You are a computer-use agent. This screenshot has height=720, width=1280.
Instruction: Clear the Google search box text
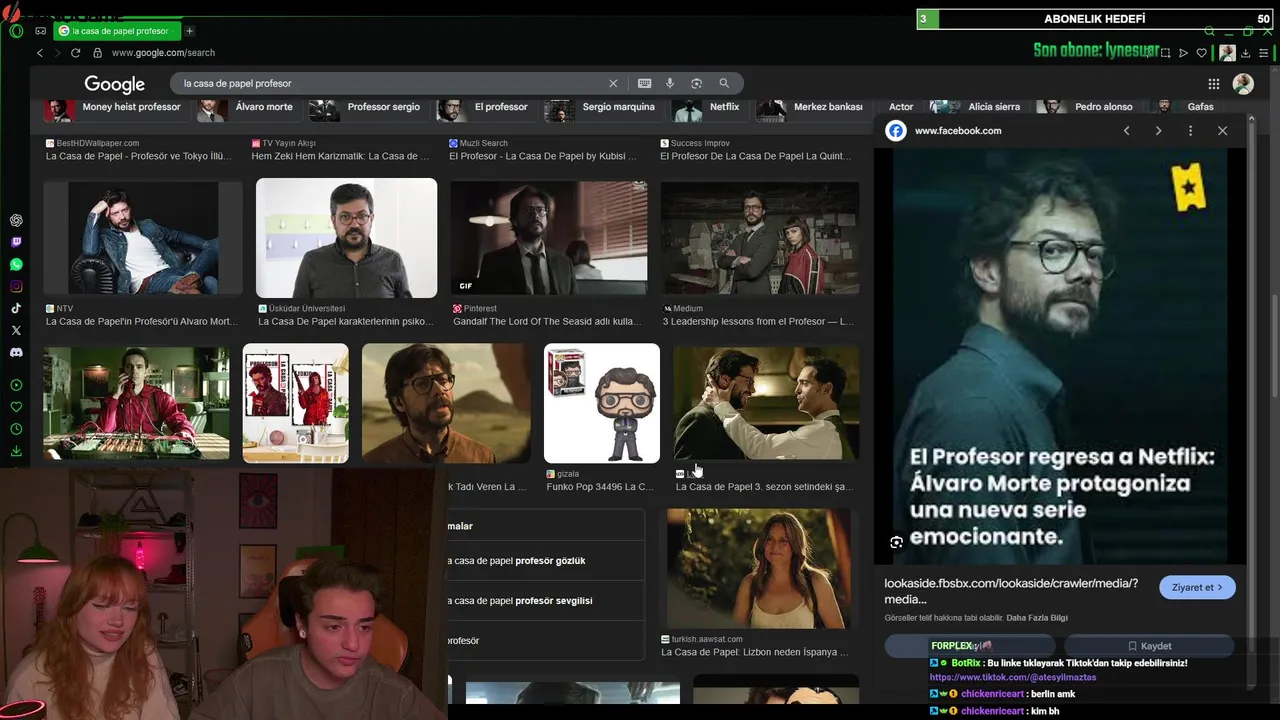[613, 83]
